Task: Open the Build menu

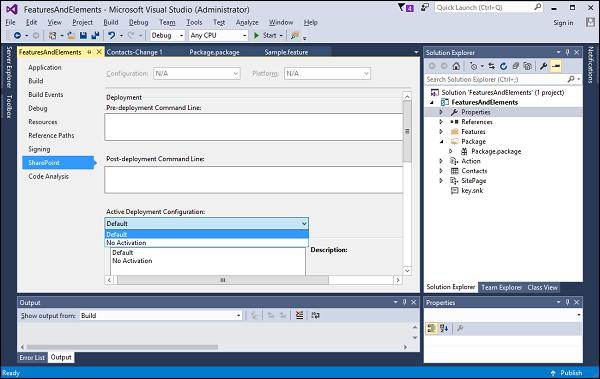Action: (x=111, y=23)
